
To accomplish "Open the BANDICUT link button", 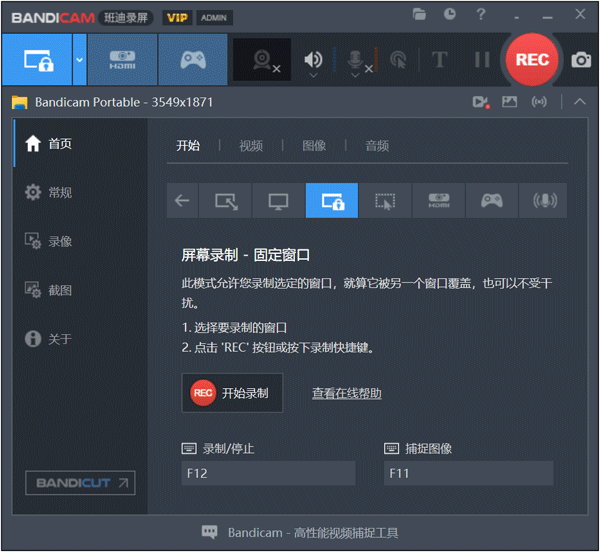I will click(80, 483).
